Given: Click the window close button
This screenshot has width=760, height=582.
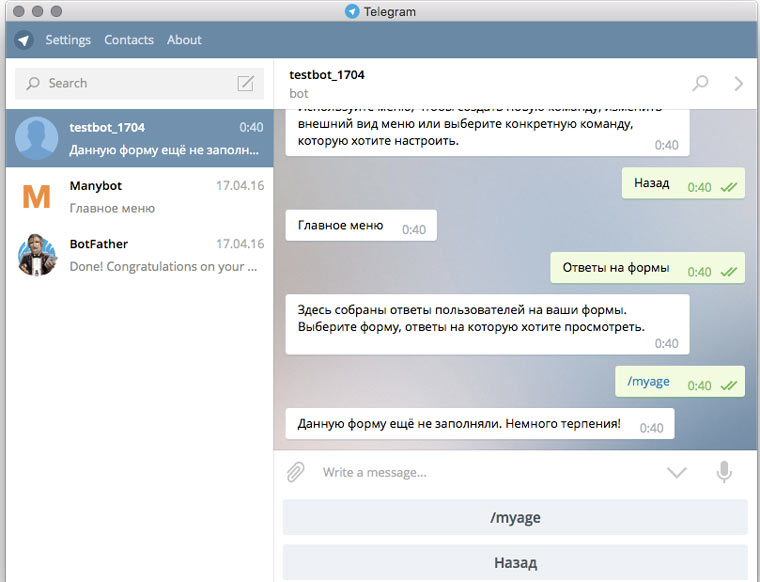Looking at the screenshot, I should (19, 11).
